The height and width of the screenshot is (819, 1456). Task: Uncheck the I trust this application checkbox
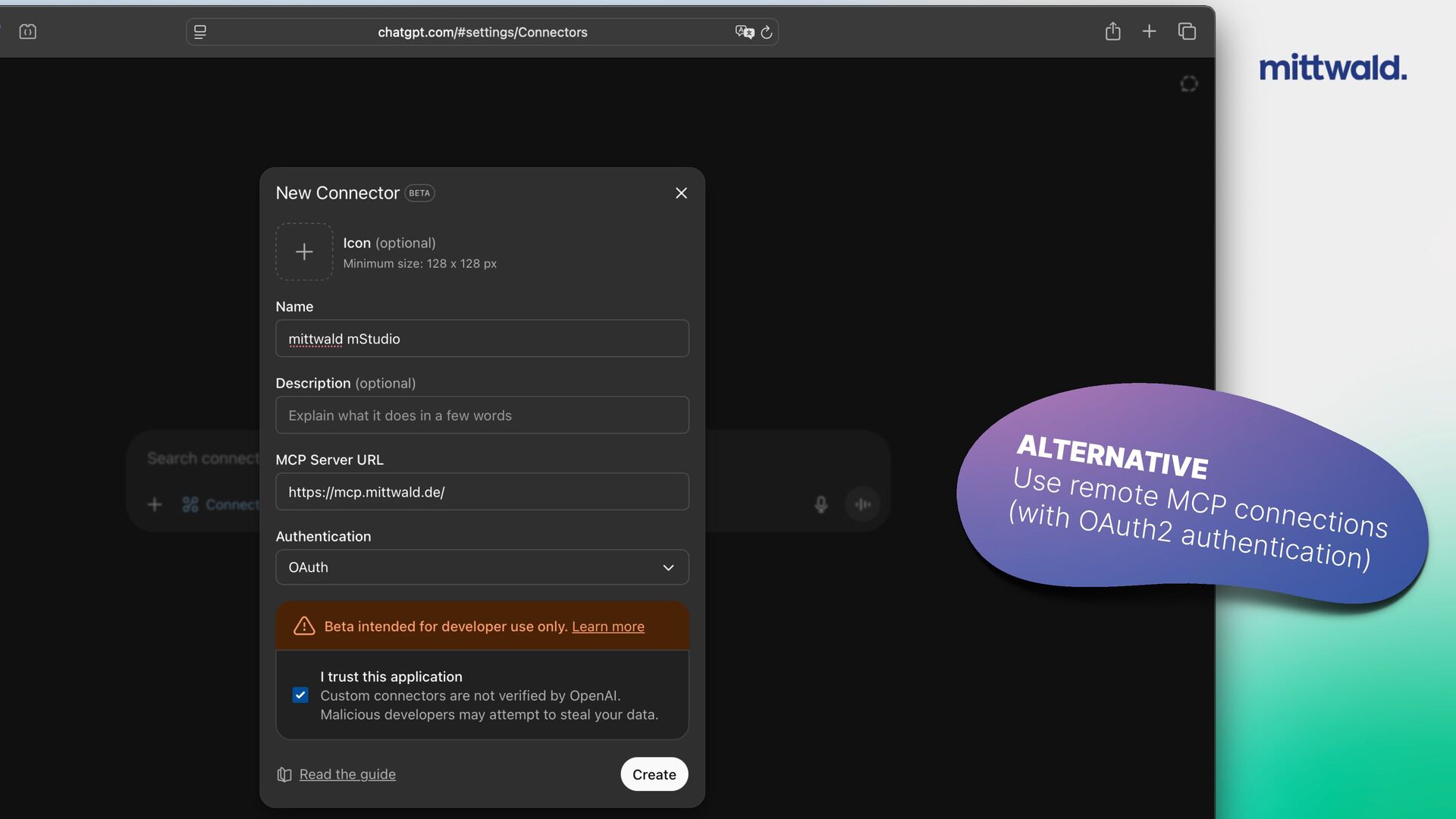[300, 695]
